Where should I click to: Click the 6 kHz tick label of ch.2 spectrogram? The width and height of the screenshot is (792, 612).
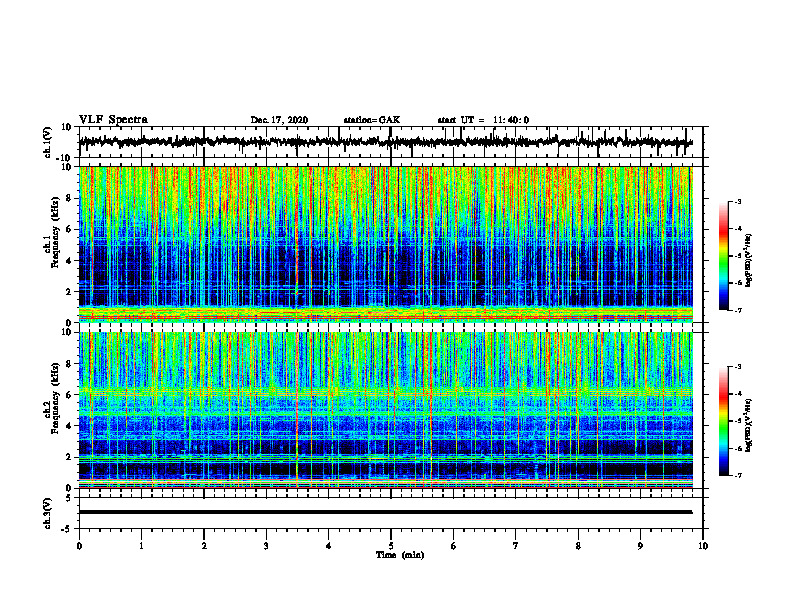71,395
